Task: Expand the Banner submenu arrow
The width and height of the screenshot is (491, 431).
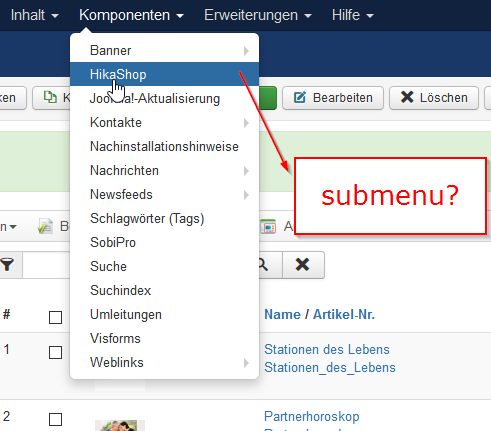Action: [x=246, y=51]
